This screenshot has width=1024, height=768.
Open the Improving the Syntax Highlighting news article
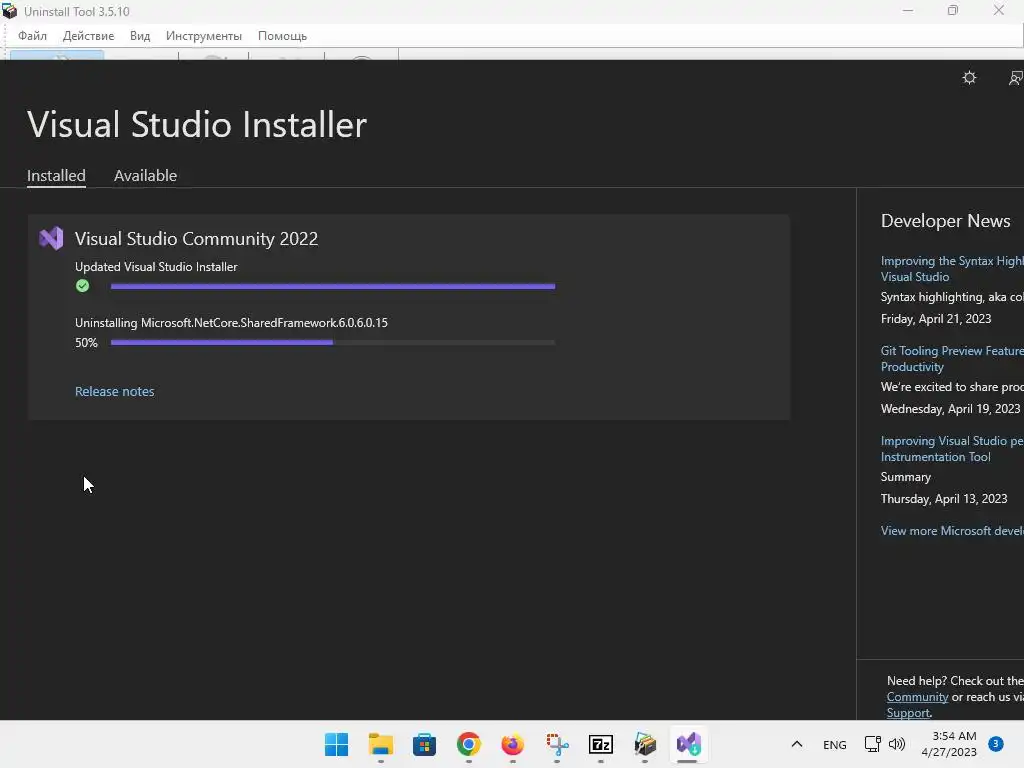click(952, 268)
